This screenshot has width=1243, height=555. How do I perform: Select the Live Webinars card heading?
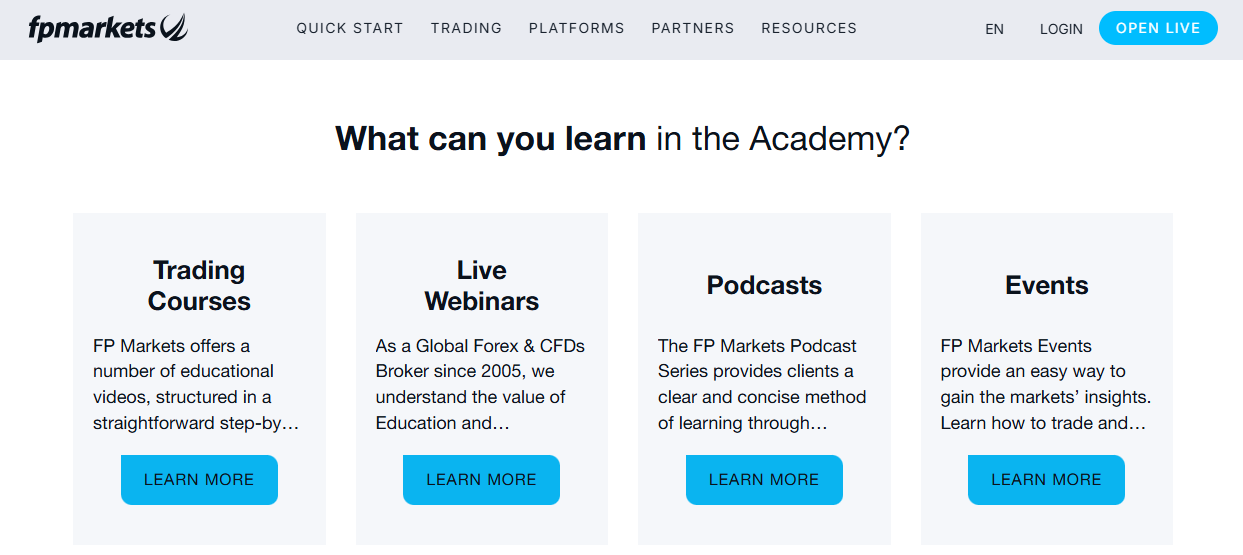click(481, 285)
